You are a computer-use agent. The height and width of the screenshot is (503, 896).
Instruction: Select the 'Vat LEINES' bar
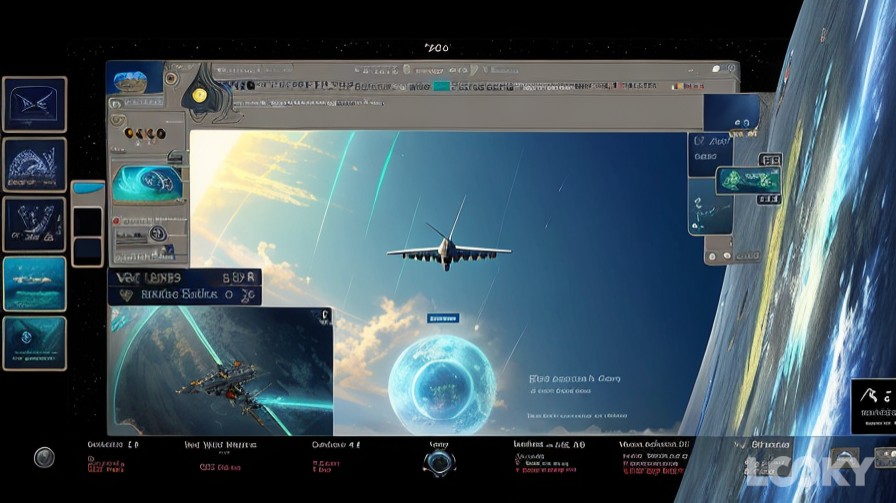coord(185,278)
